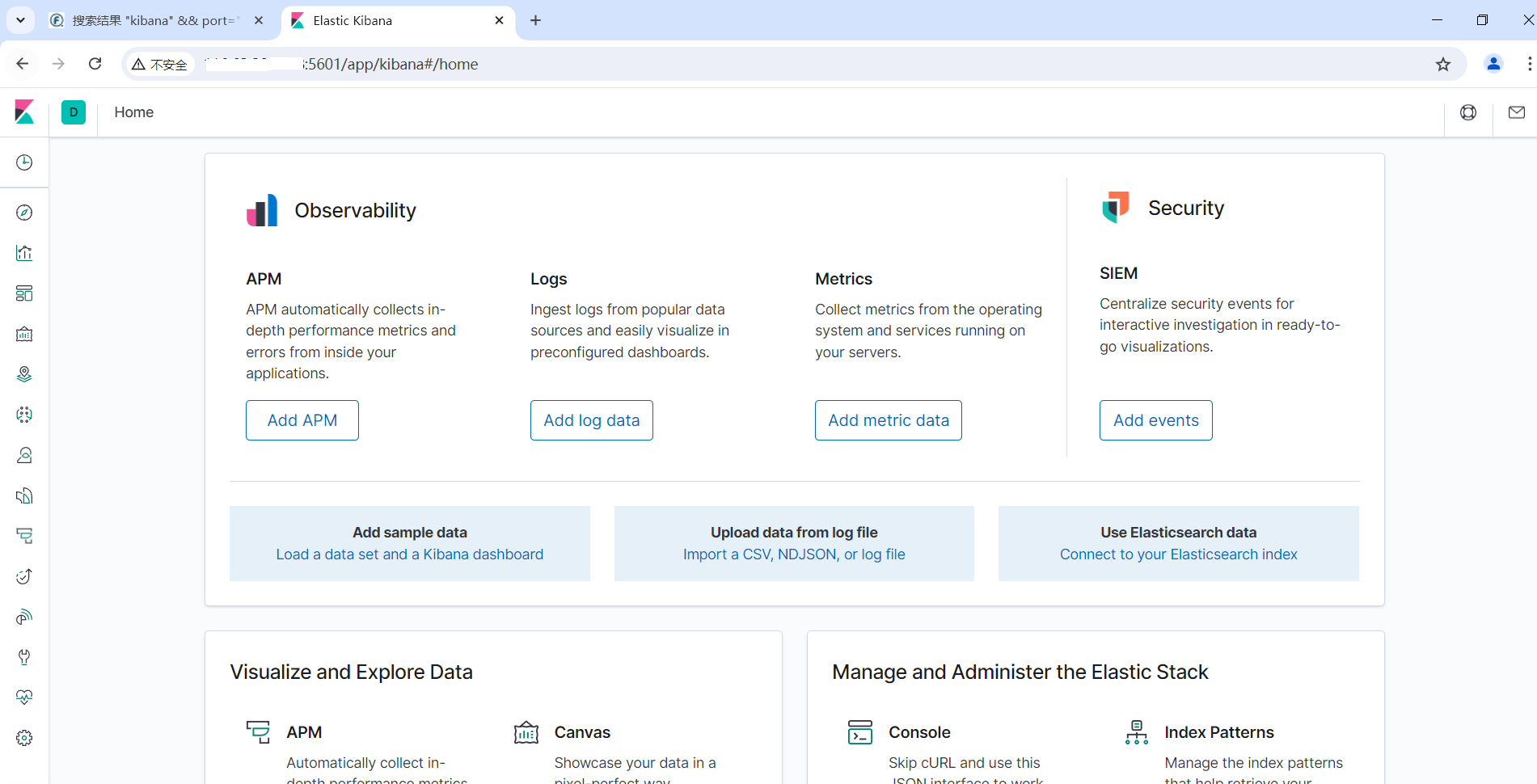Click the Kibana logo icon

24,112
